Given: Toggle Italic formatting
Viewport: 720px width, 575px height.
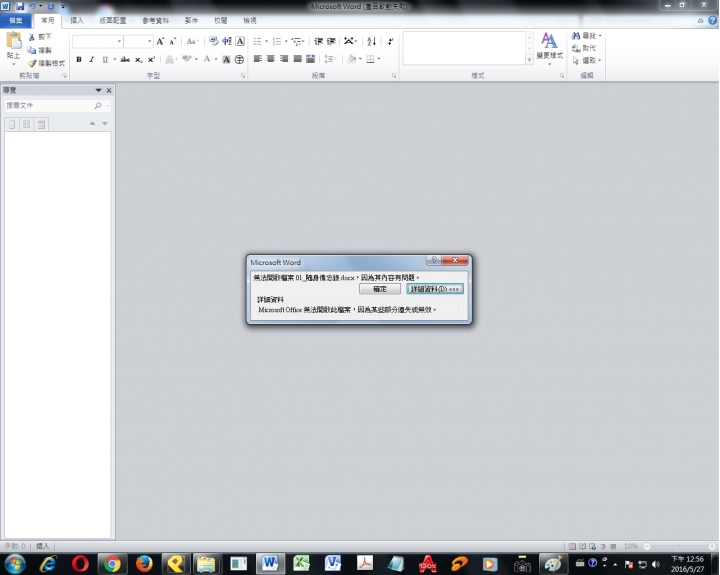Looking at the screenshot, I should (92, 59).
